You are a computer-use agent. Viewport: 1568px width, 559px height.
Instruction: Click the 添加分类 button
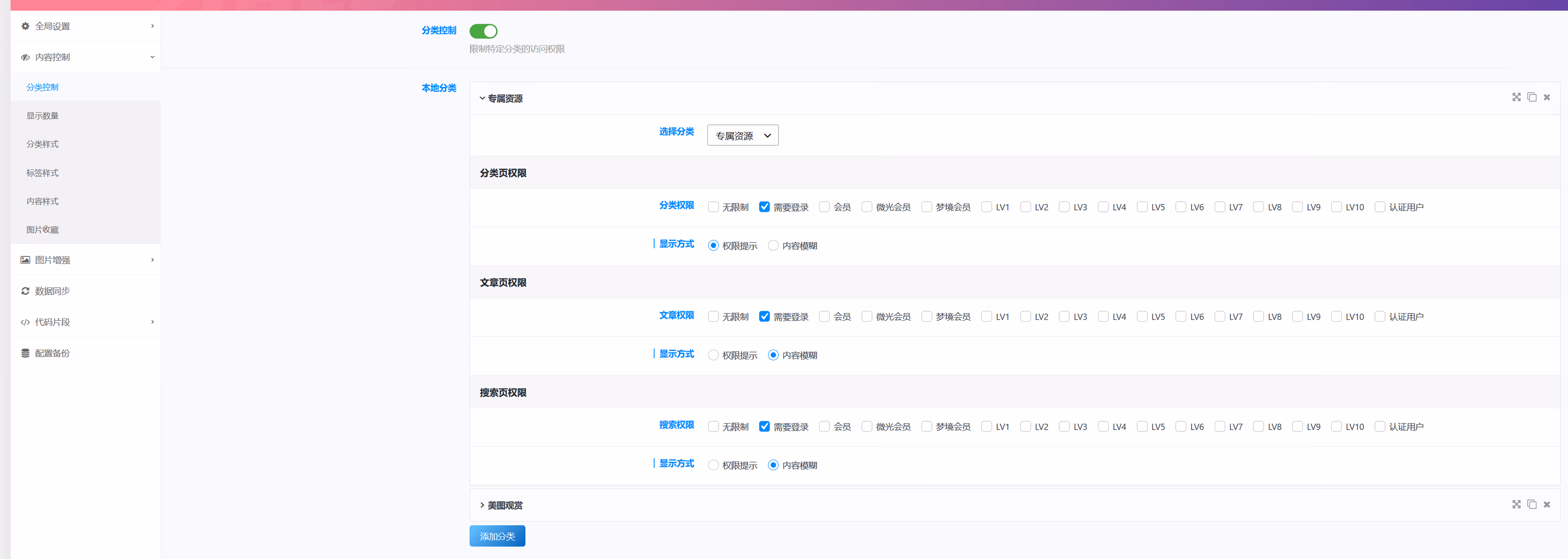click(x=498, y=536)
